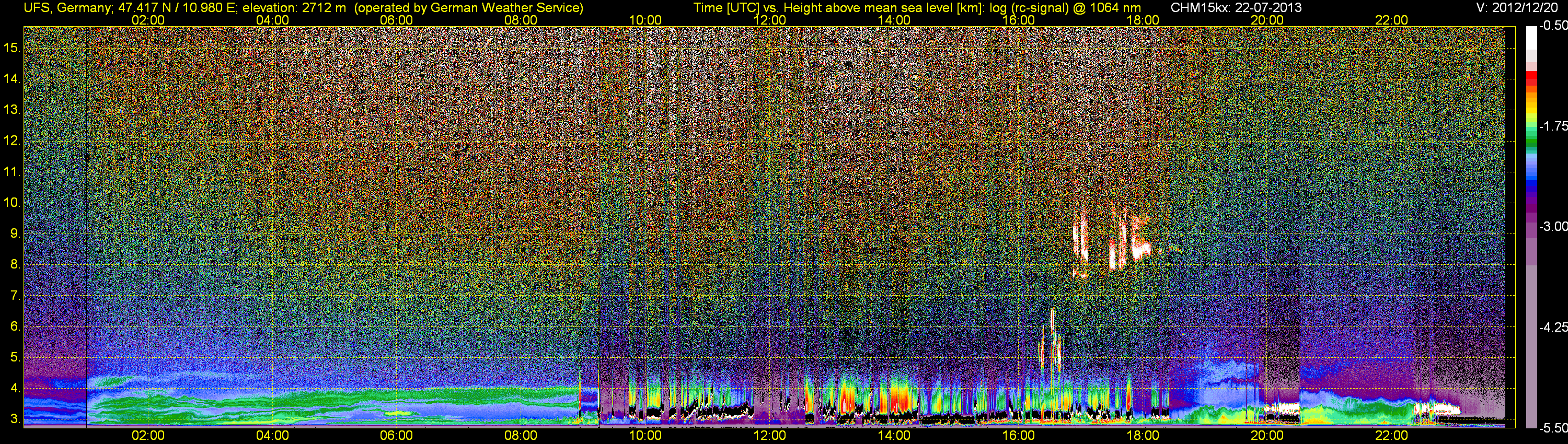Click the 11 km height axis label
The height and width of the screenshot is (444, 1568).
point(11,171)
